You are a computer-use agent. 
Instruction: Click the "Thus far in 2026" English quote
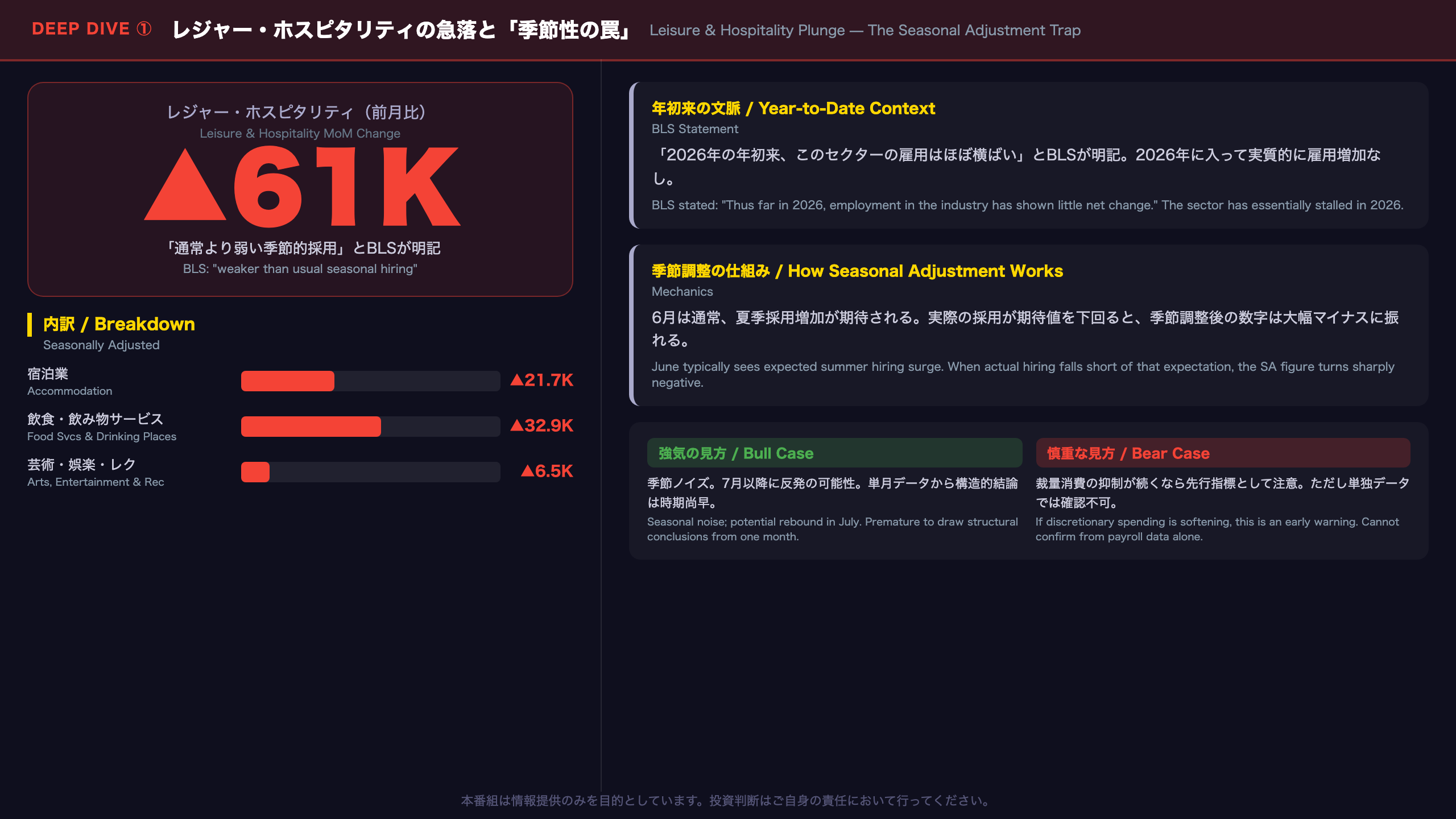click(x=1027, y=205)
